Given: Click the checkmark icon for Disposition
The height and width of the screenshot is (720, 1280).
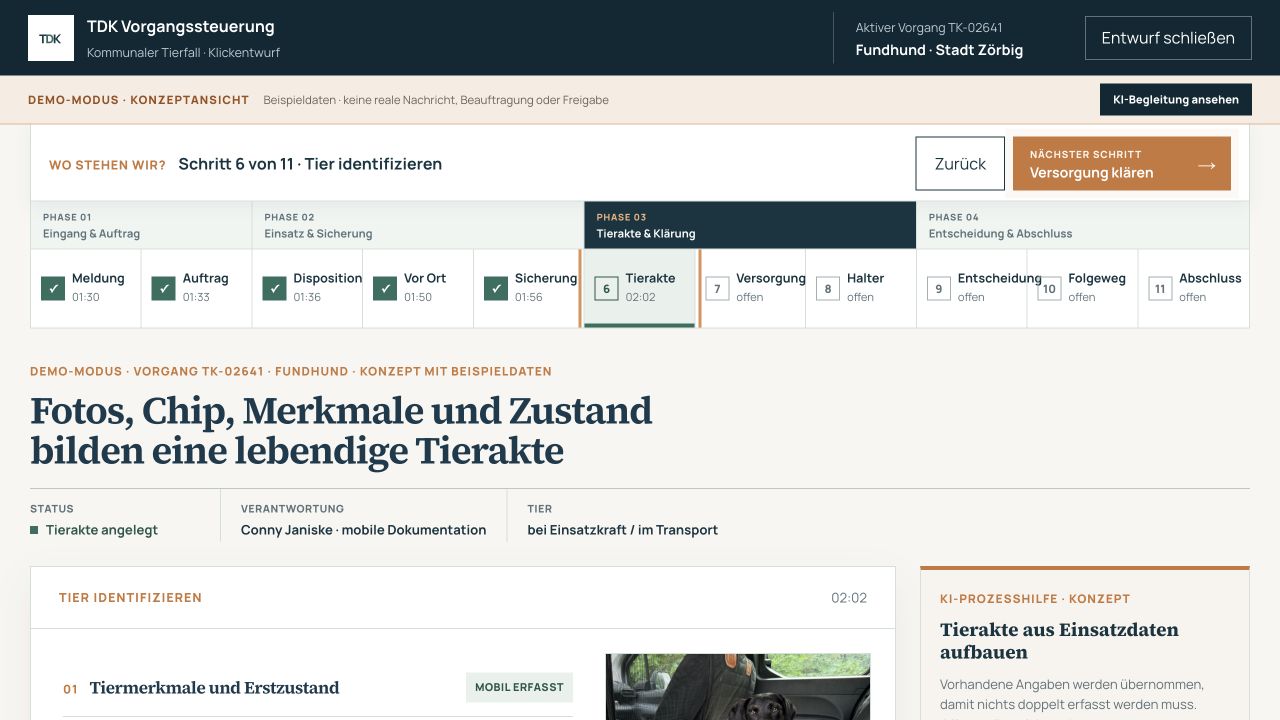Looking at the screenshot, I should click(274, 288).
